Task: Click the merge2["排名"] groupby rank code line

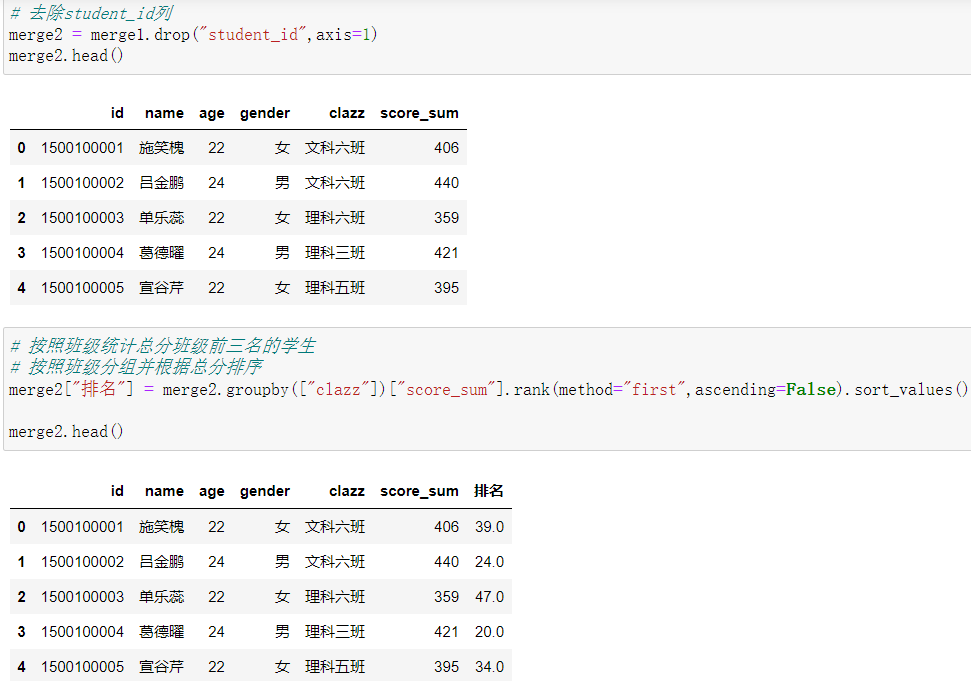Action: (x=489, y=389)
